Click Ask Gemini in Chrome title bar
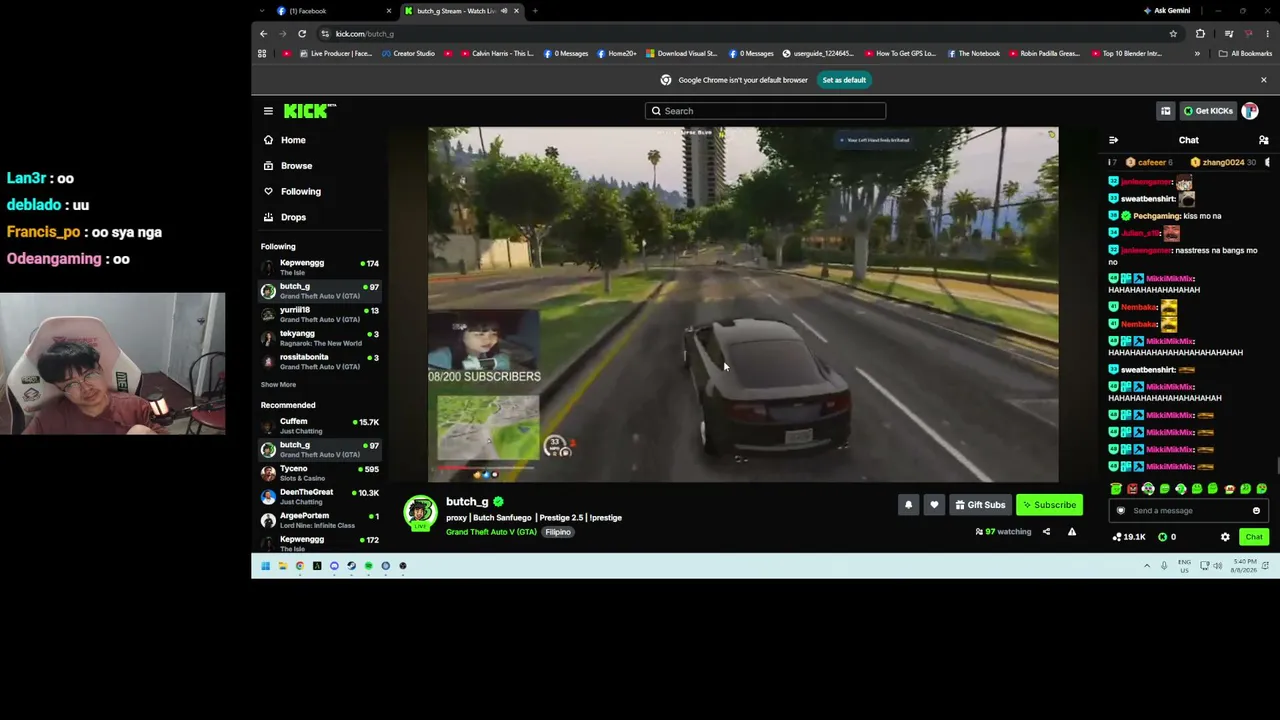 pos(1166,11)
